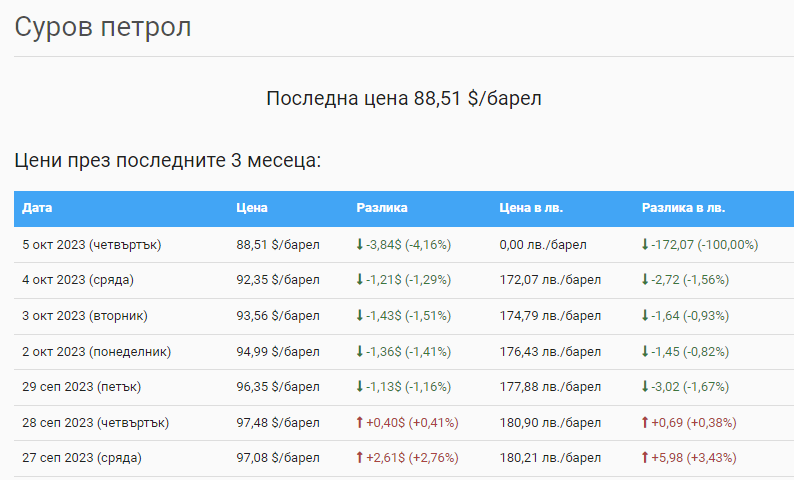Select the 2 окт 2023 (понеделник) row date

(x=96, y=352)
